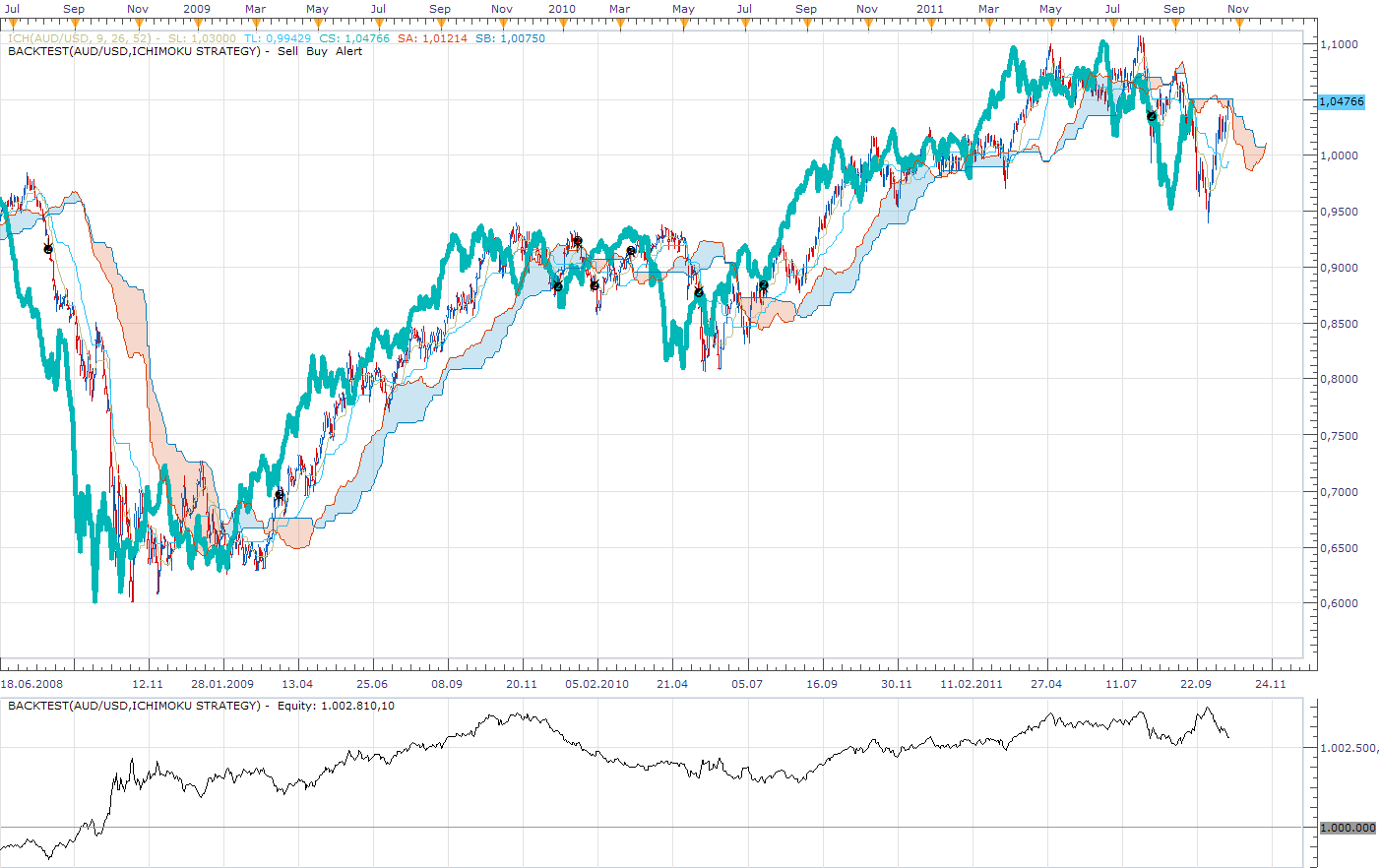
Task: Click the Equity: 1.002.810,10 backtest label
Action: pos(336,706)
